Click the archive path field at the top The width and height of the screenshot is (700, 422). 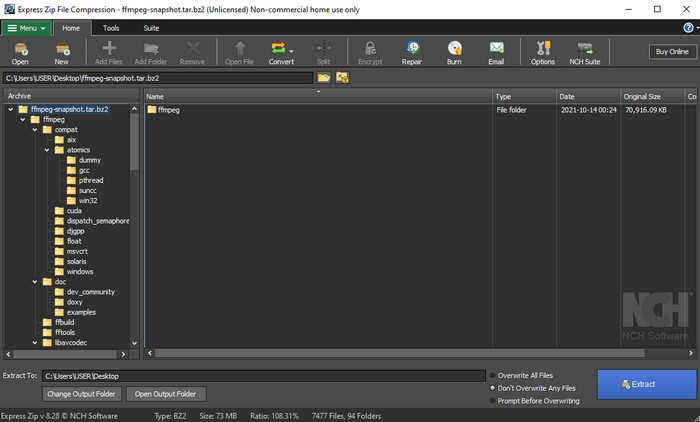tap(158, 78)
